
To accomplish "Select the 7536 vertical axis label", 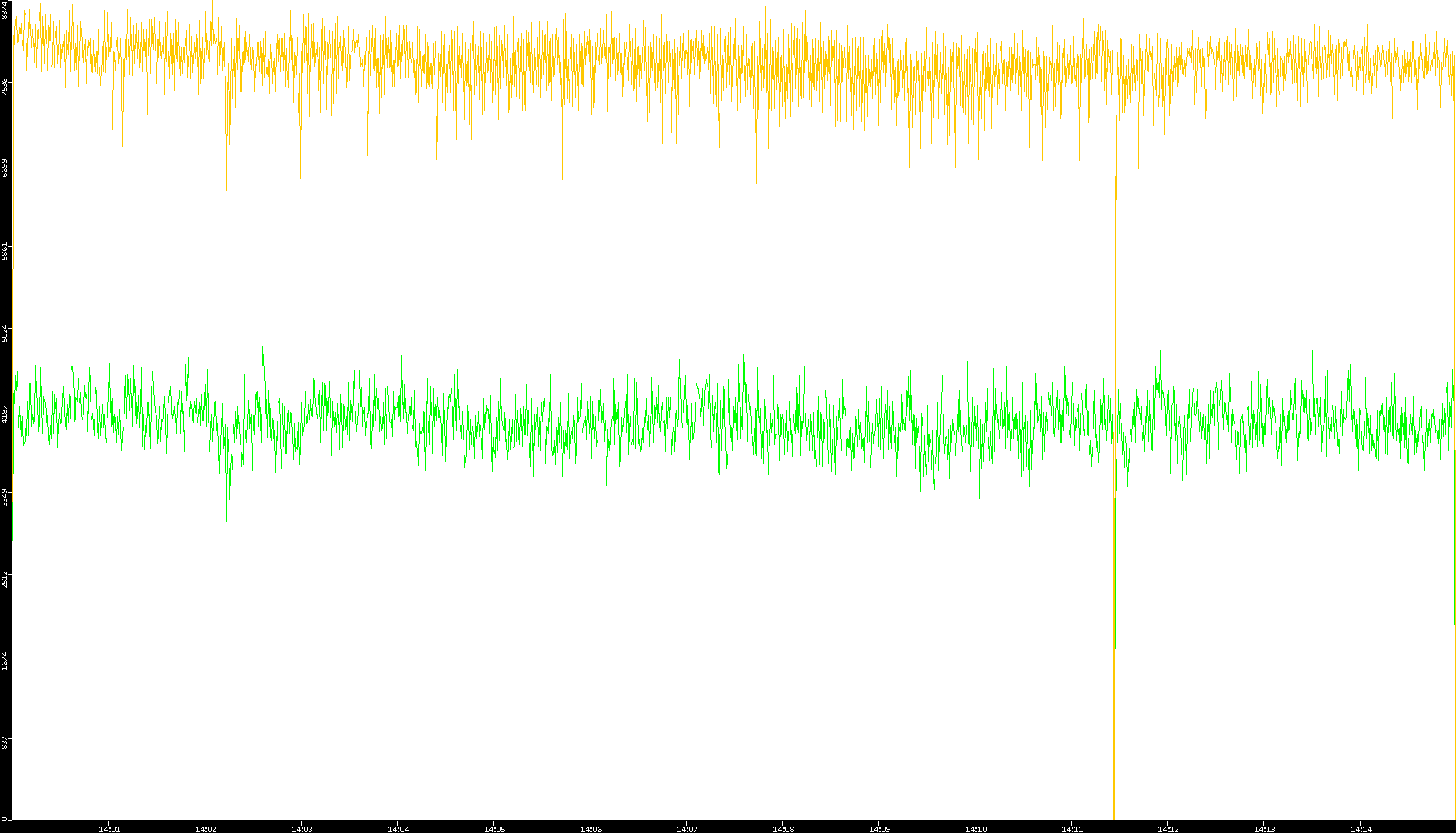I will 6,86.
